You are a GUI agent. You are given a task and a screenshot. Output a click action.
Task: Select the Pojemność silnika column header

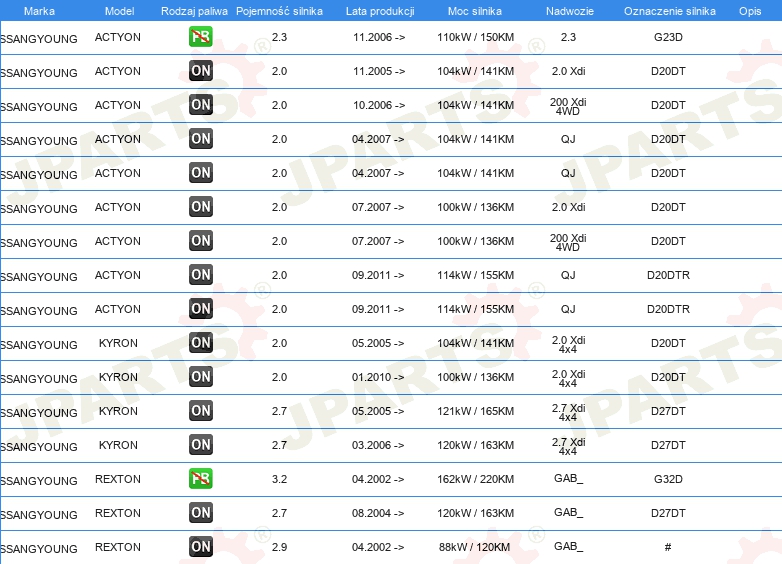click(279, 11)
